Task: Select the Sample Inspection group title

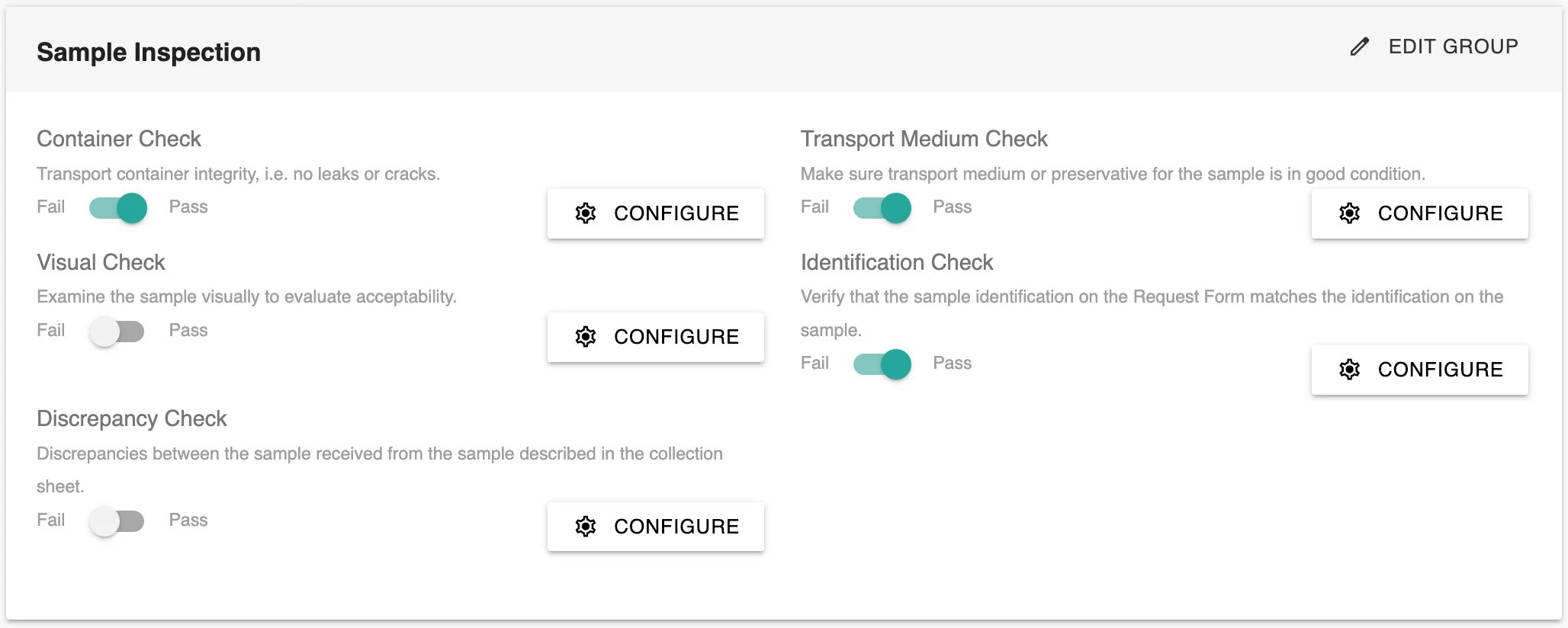Action: coord(149,52)
